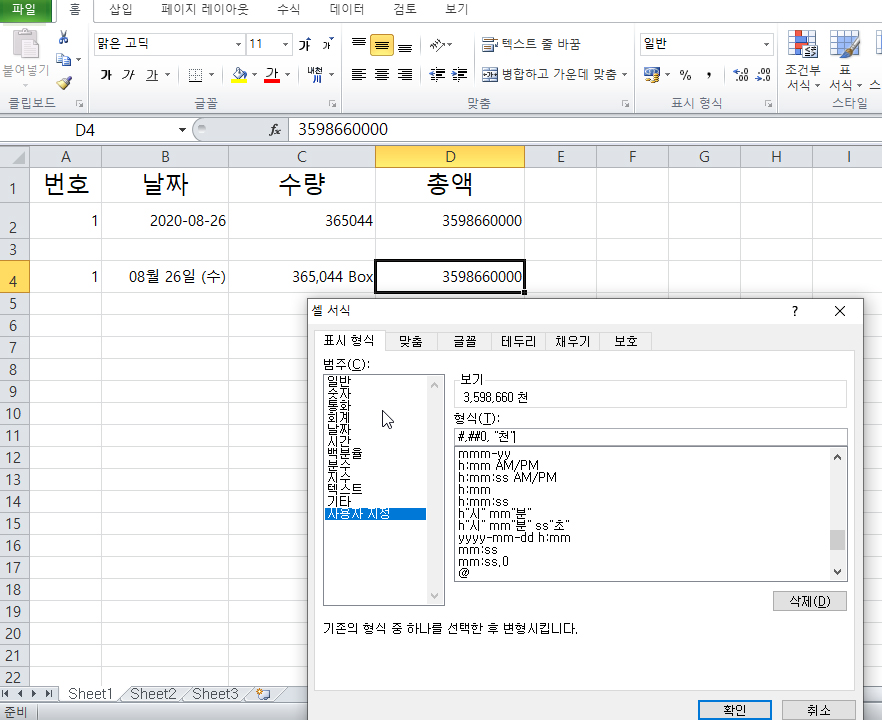Screen dimensions: 882x720
Task: Open the font name dropdown (맑은 고딕)
Action: pos(238,44)
